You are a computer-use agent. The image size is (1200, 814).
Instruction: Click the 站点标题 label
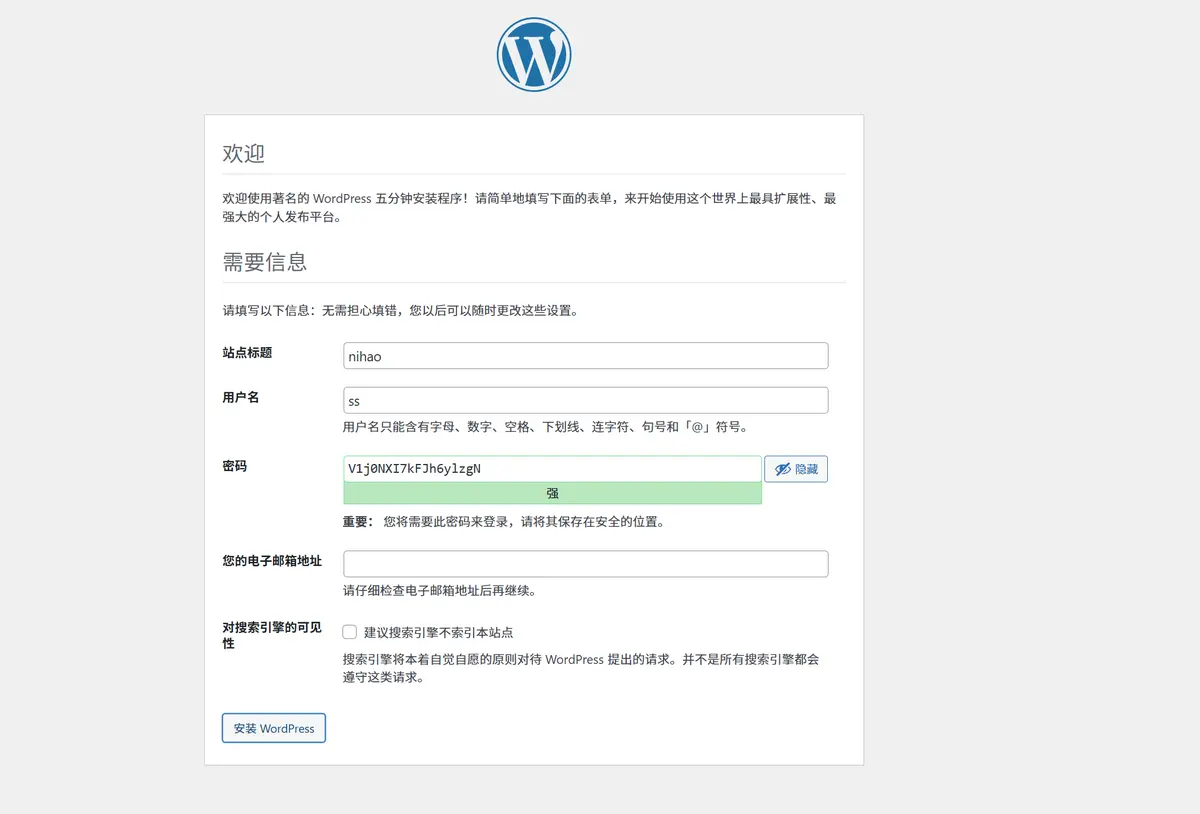tap(247, 353)
